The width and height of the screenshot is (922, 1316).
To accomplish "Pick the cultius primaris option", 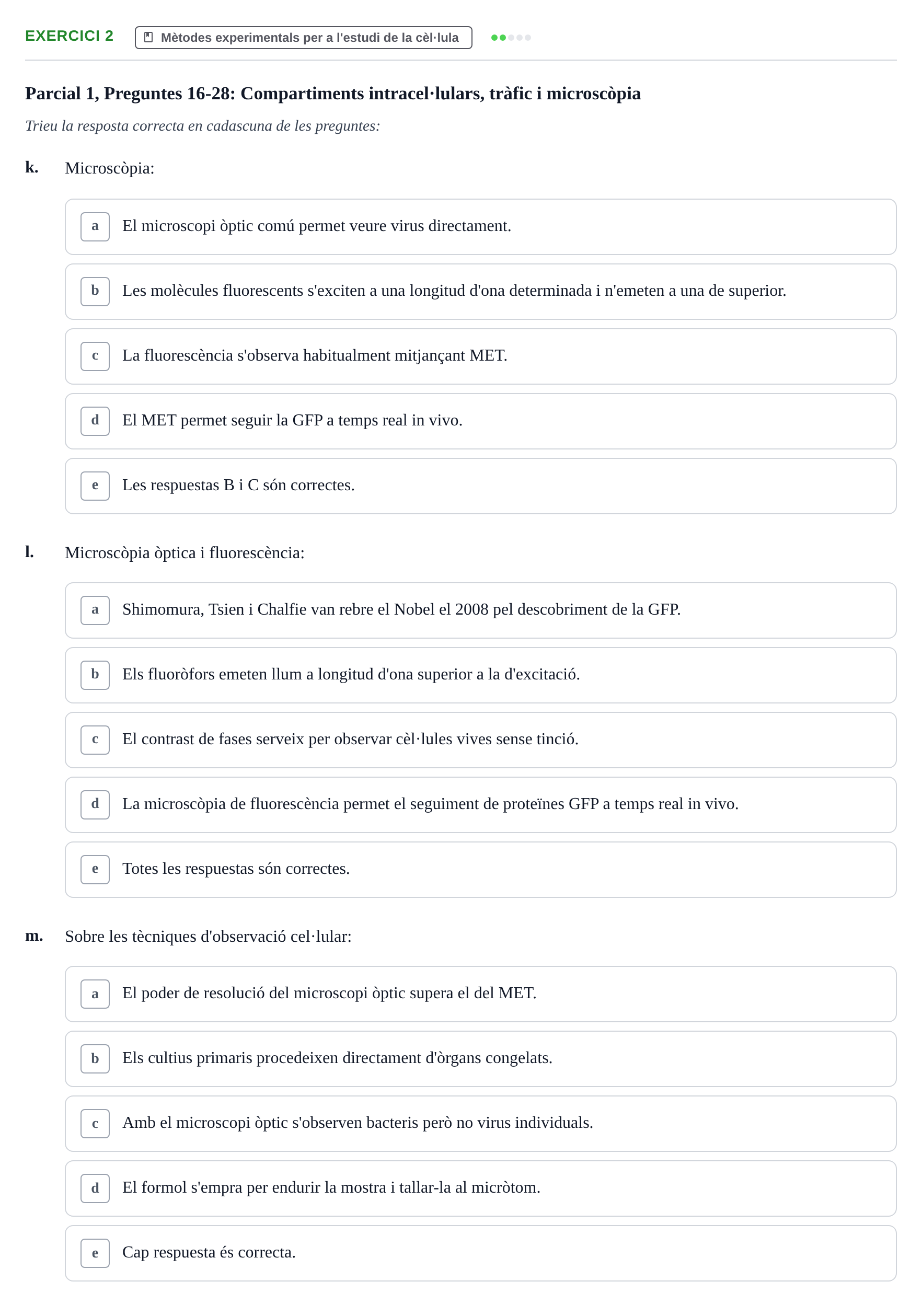I will tap(480, 1059).
